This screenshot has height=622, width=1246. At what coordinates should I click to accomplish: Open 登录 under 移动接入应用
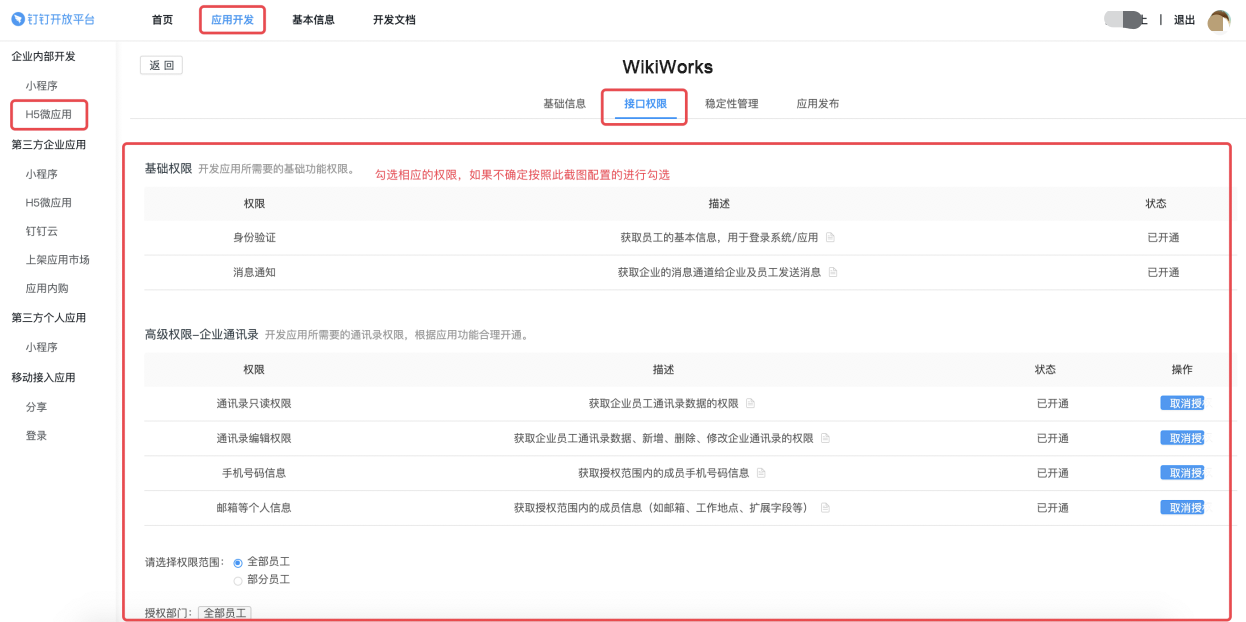point(36,436)
